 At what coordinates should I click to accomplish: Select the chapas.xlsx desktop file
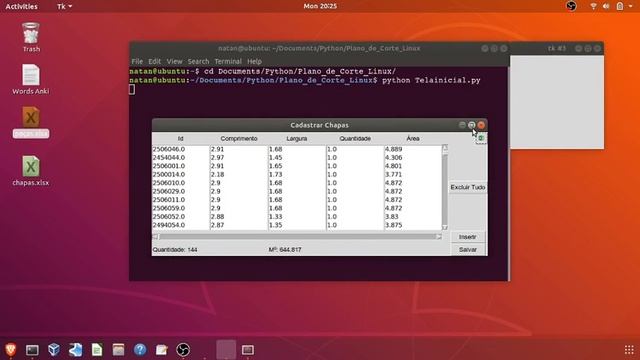[x=31, y=171]
